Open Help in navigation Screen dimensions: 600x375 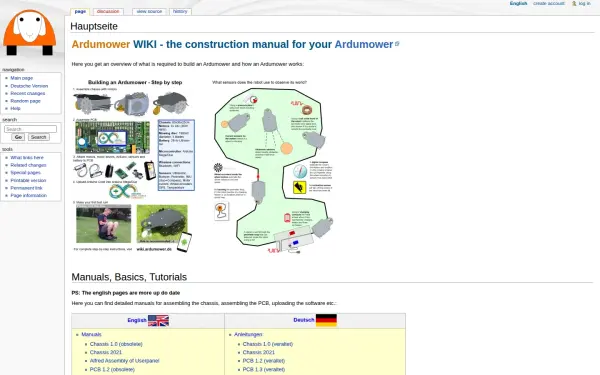coord(15,108)
